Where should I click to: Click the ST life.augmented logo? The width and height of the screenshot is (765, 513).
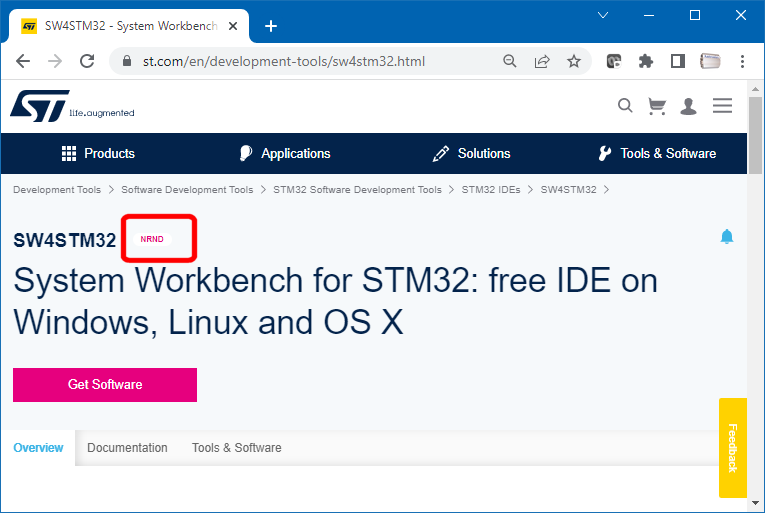[72, 106]
